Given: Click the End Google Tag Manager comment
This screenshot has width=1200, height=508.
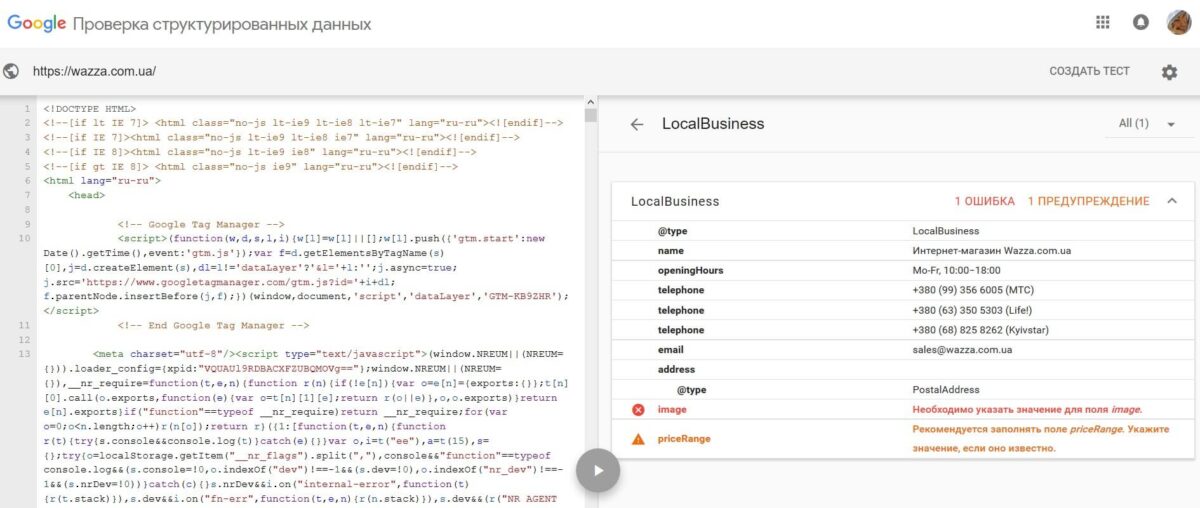Looking at the screenshot, I should pos(214,325).
